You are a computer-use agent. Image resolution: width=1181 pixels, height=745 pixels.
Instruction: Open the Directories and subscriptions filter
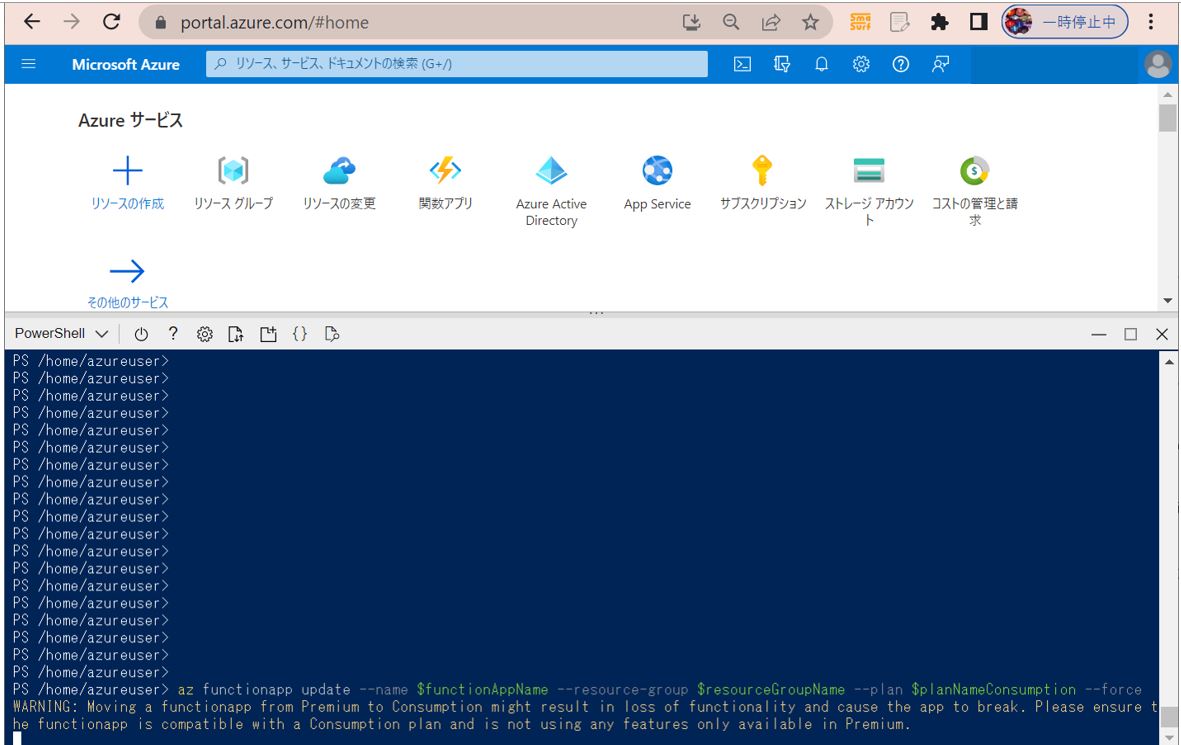pyautogui.click(x=782, y=64)
